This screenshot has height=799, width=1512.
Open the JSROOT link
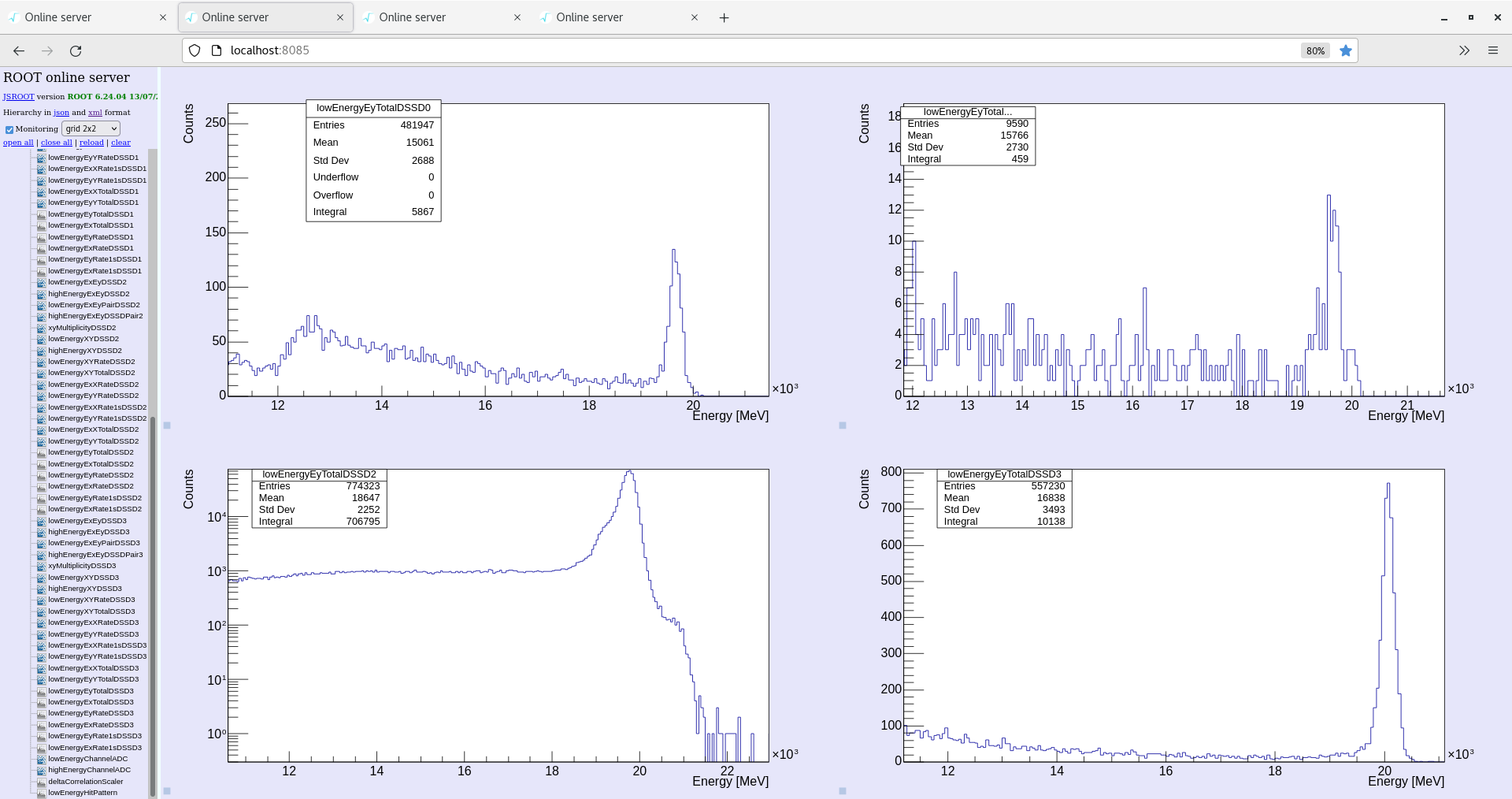click(x=18, y=97)
